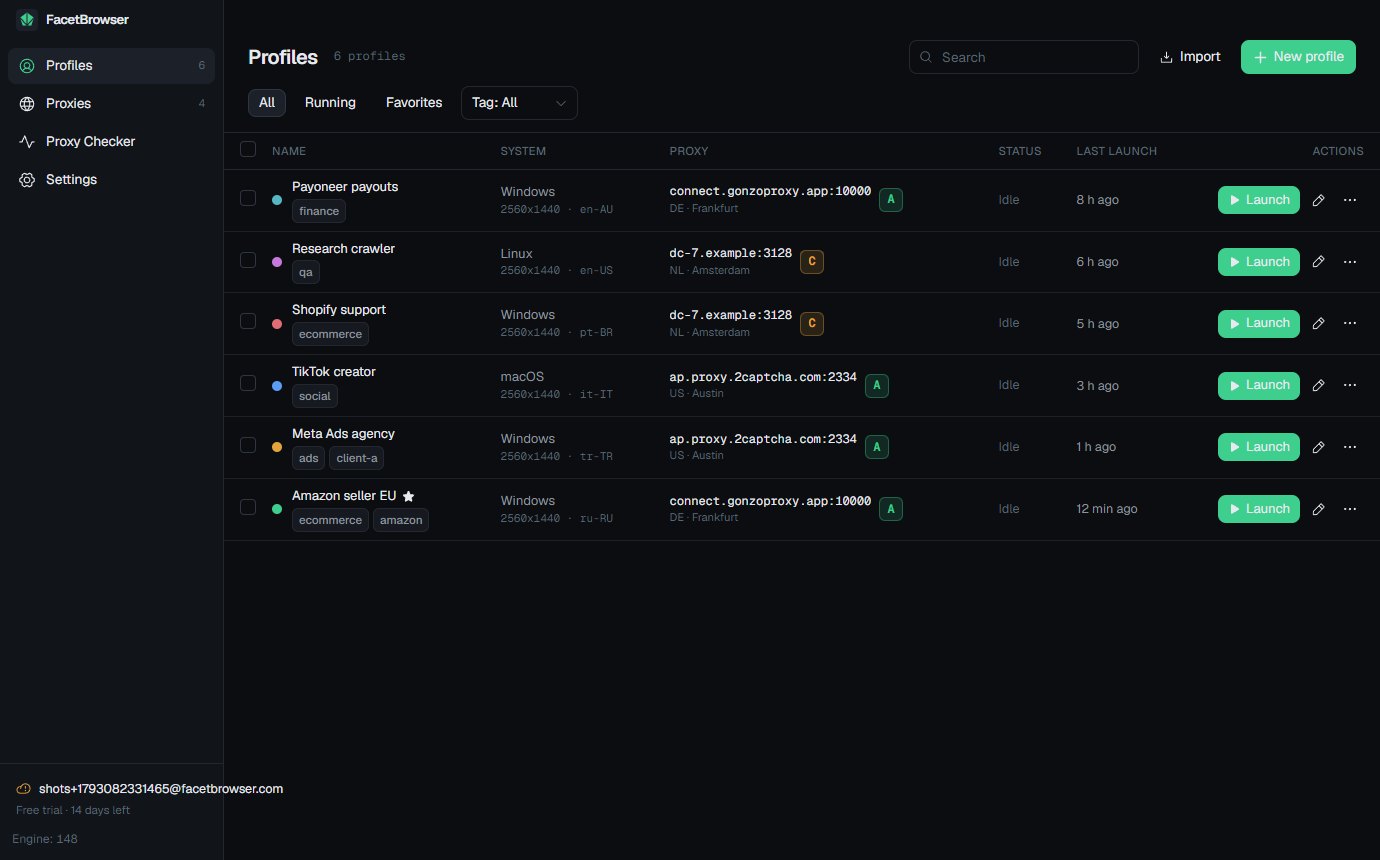
Task: Open Proxy Checker in the sidebar
Action: (111, 142)
